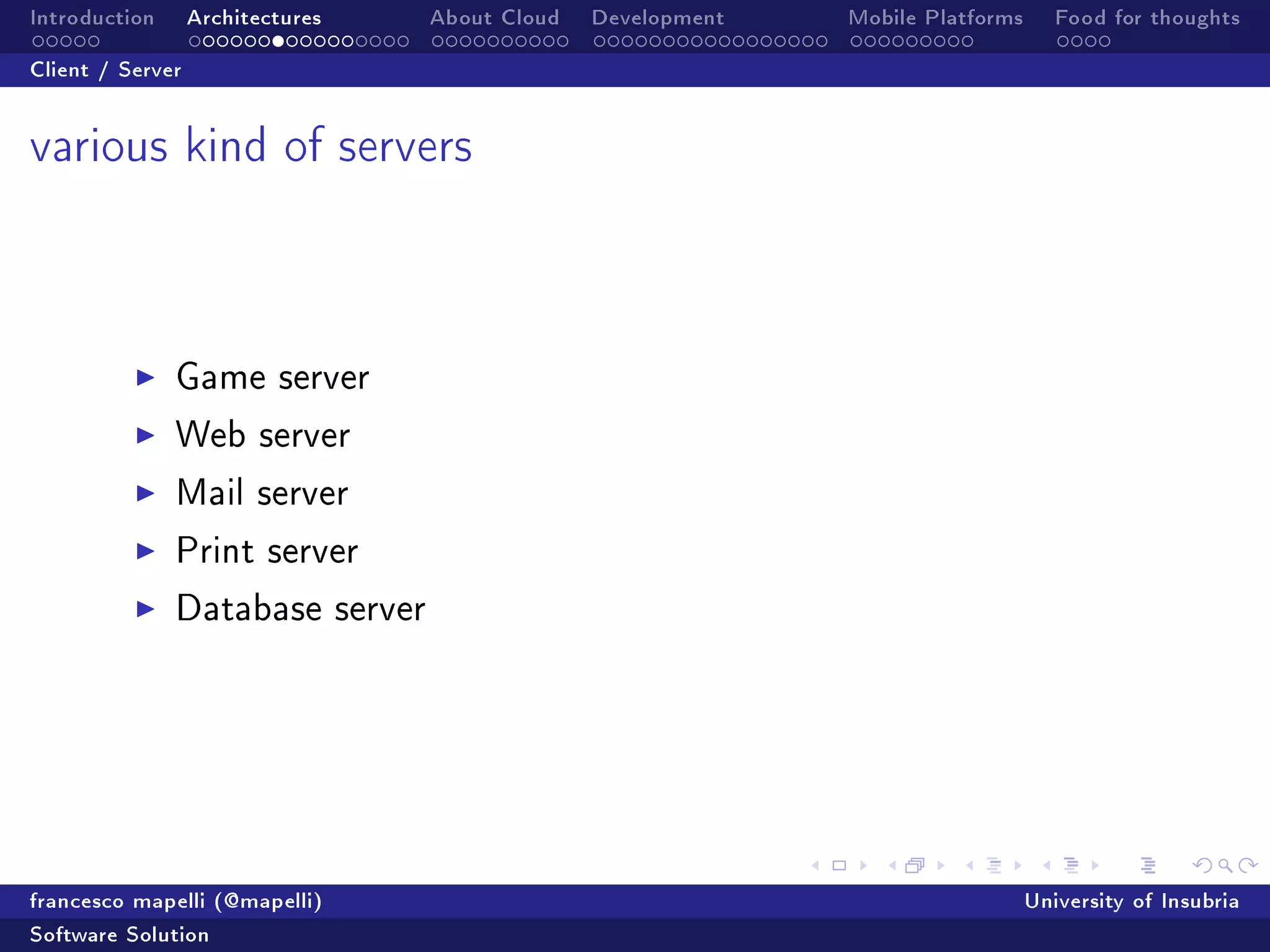Click the 'Web server' bullet text
The height and width of the screenshot is (952, 1270).
tap(264, 434)
